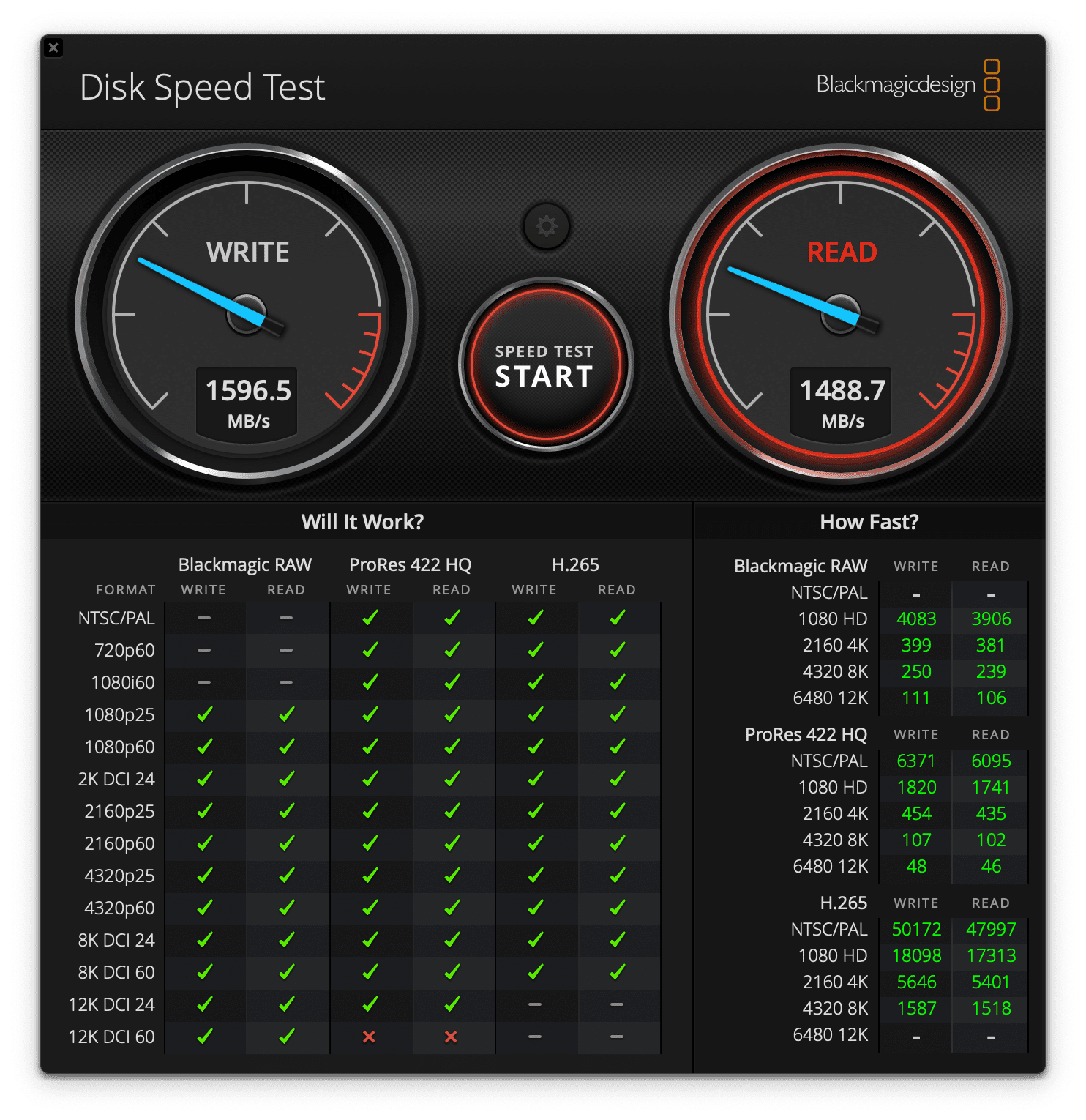Click the H.265 NTSC/PAL write value 50172
The image size is (1086, 1120).
pyautogui.click(x=916, y=929)
